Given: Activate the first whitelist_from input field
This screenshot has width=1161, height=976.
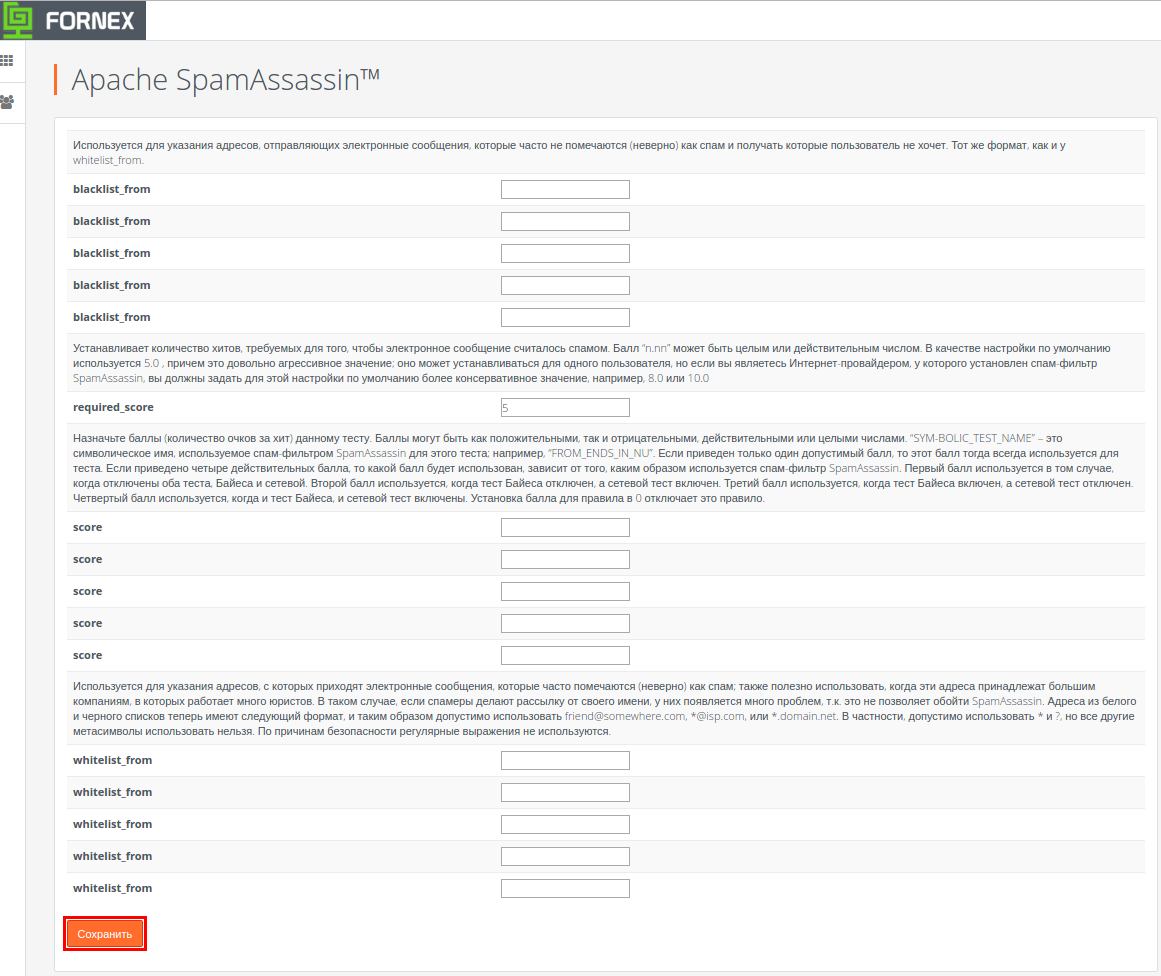Looking at the screenshot, I should click(x=565, y=761).
